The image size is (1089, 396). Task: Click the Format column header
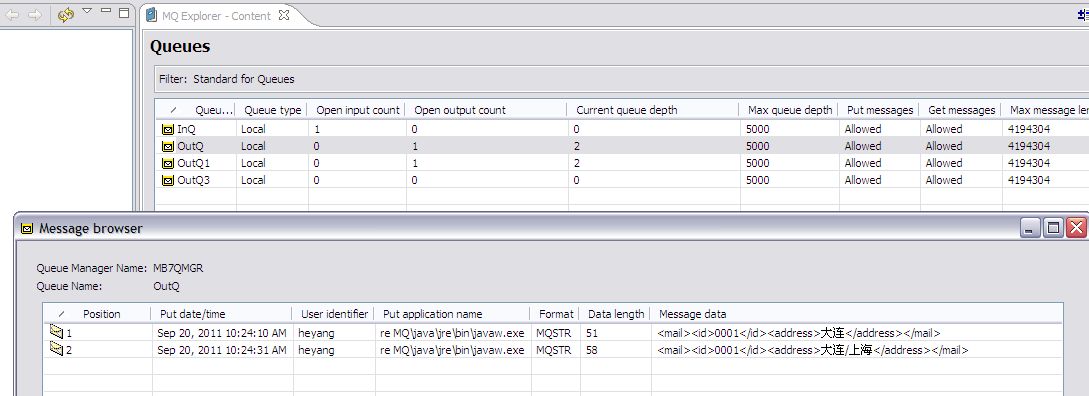coord(556,314)
